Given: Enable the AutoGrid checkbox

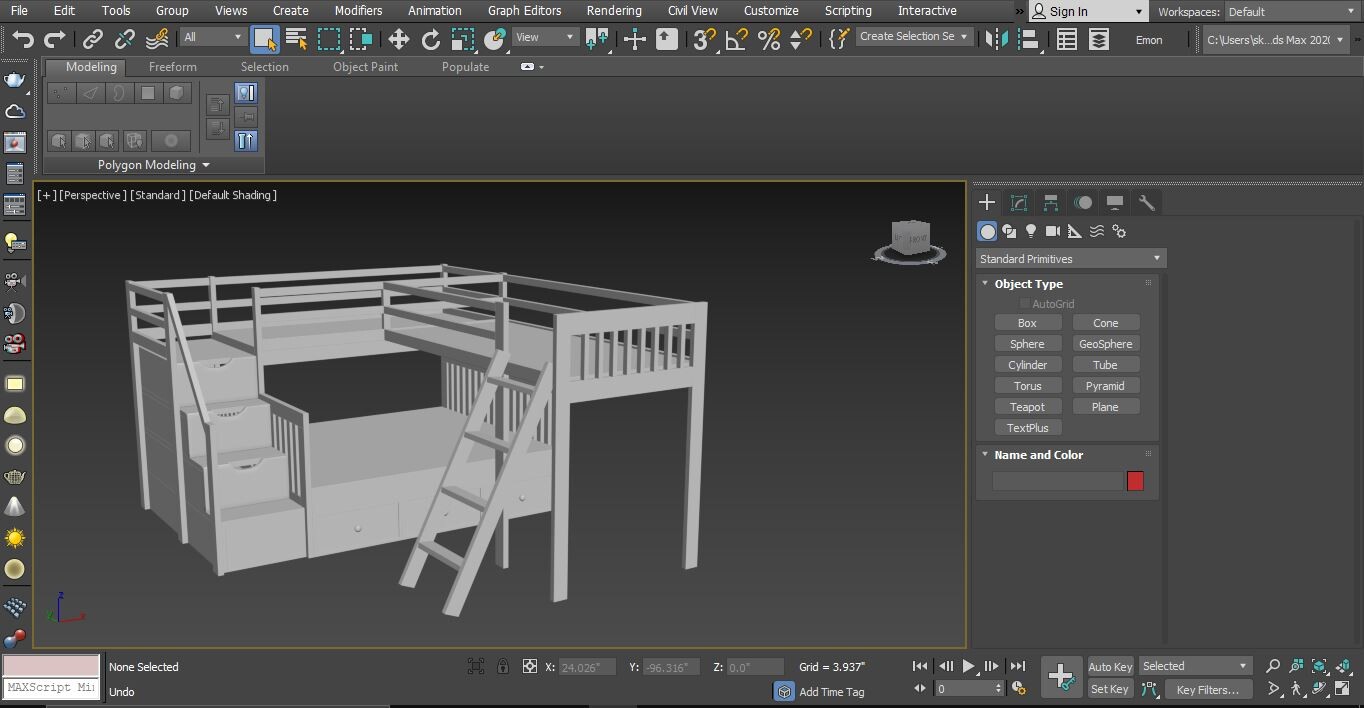Looking at the screenshot, I should 1024,303.
